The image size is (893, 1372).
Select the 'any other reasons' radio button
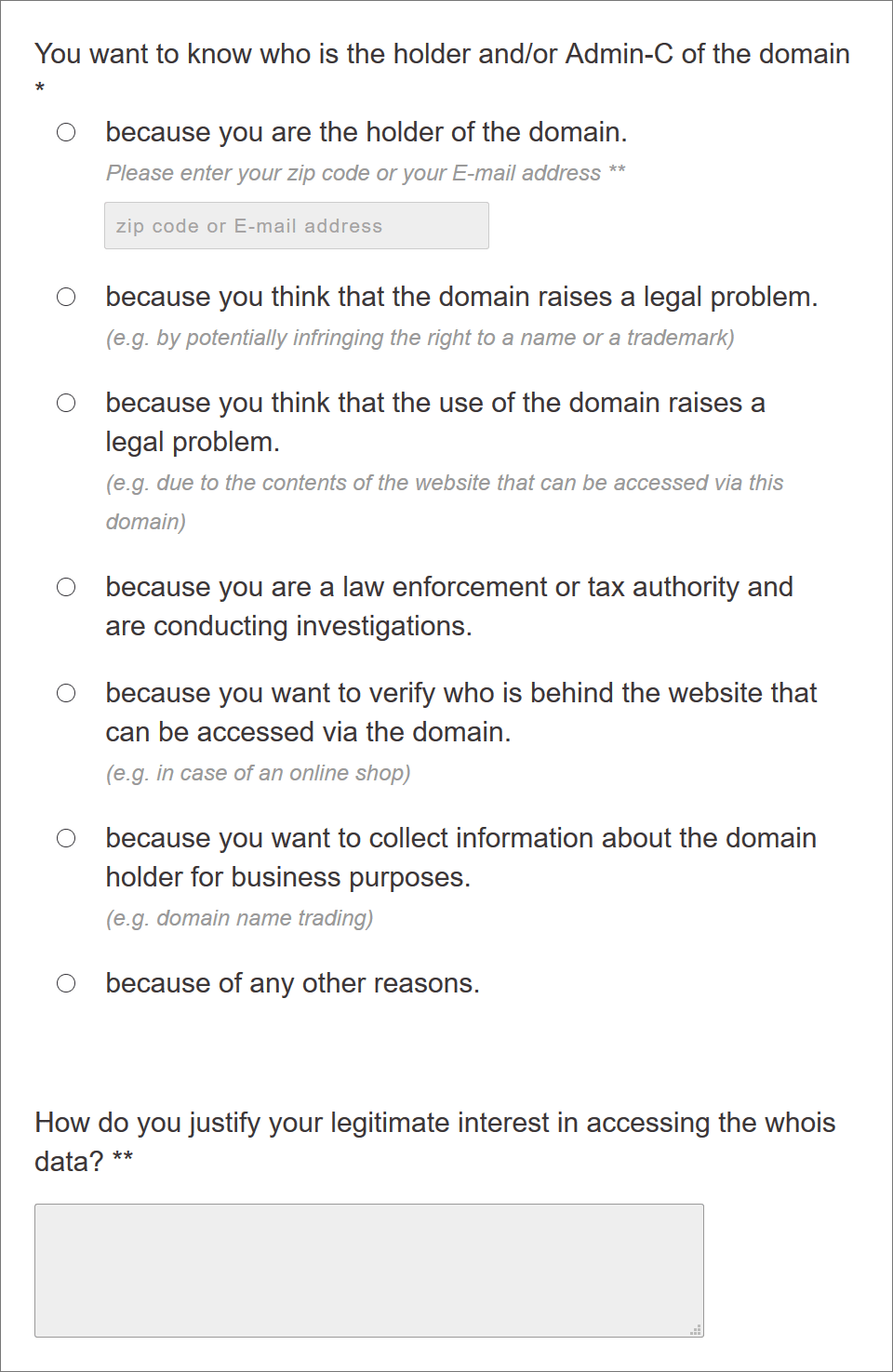66,983
